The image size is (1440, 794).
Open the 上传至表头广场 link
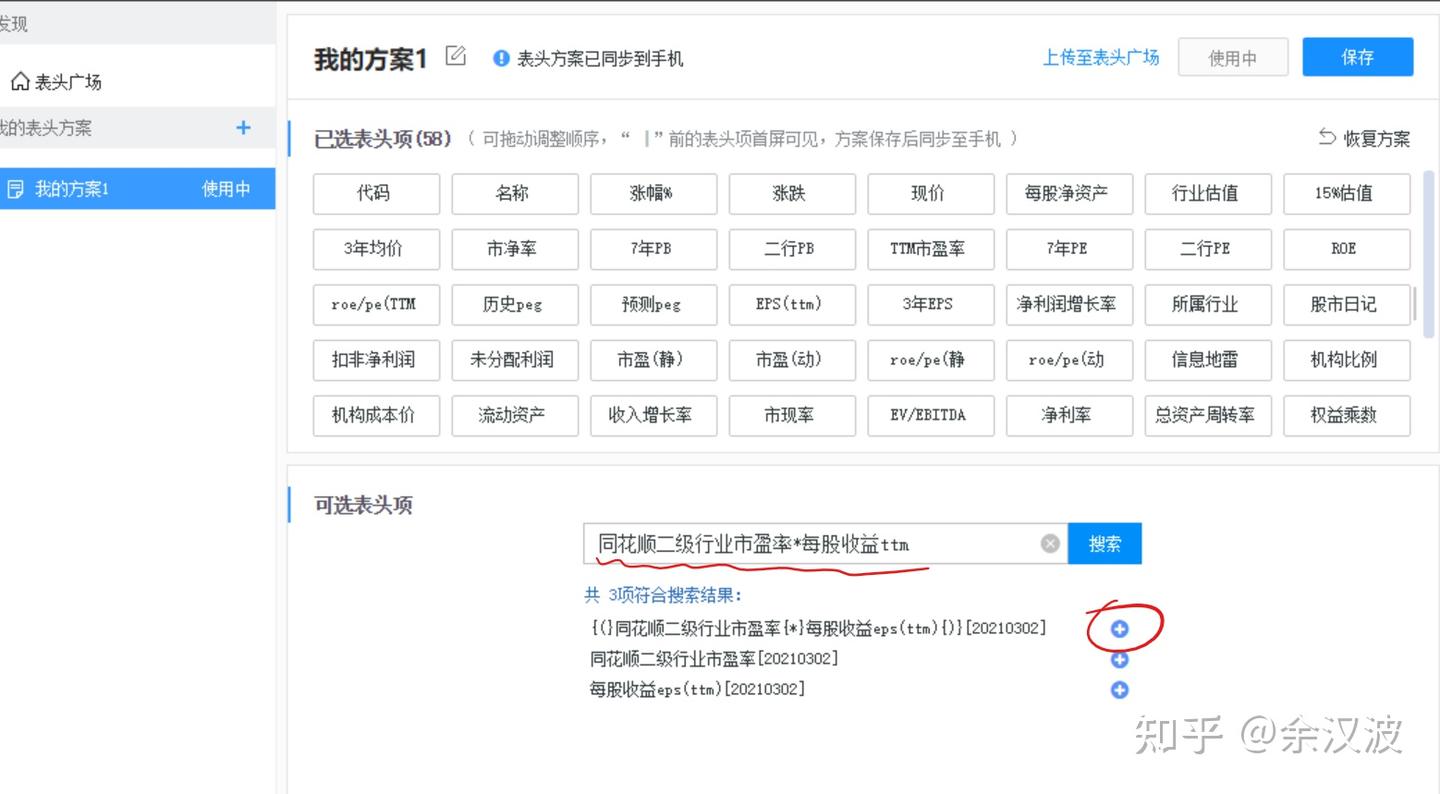coord(1100,57)
